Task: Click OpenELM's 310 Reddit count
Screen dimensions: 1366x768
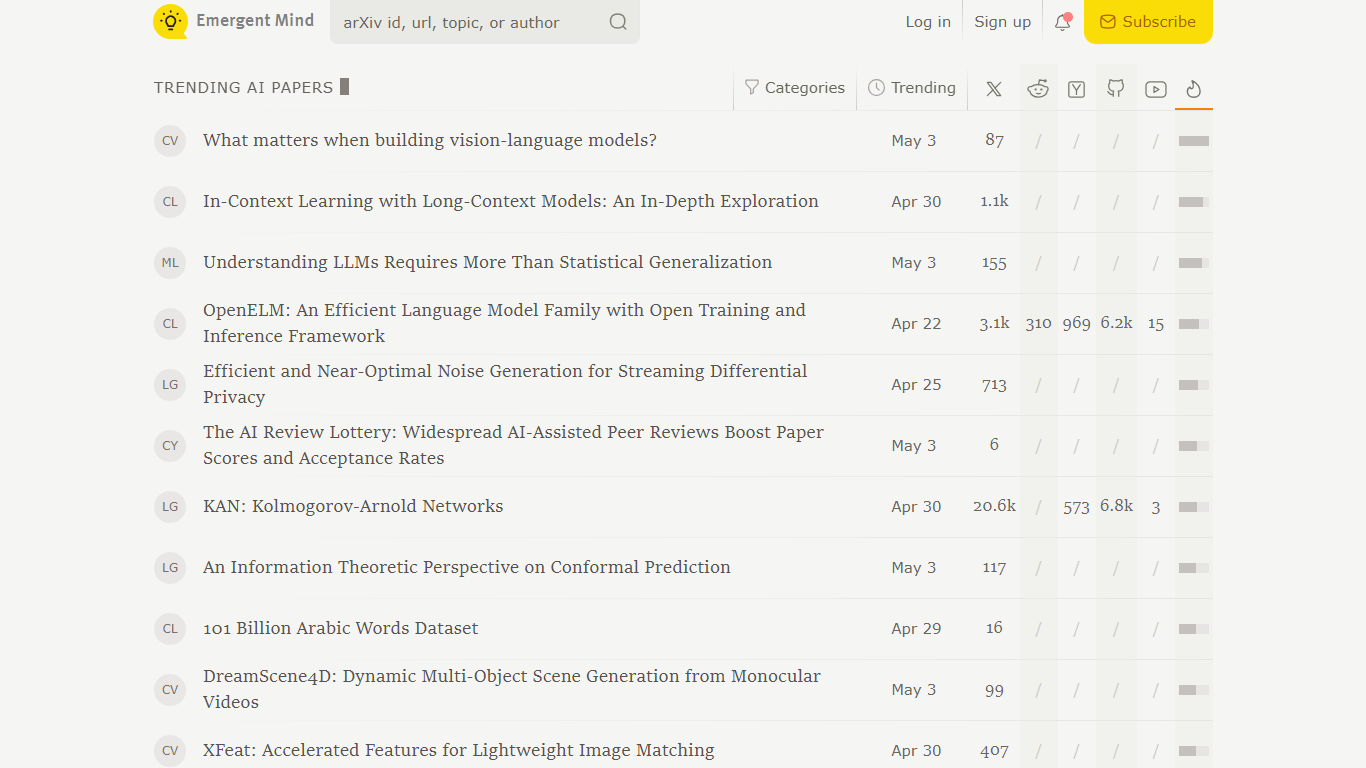Action: 1038,324
